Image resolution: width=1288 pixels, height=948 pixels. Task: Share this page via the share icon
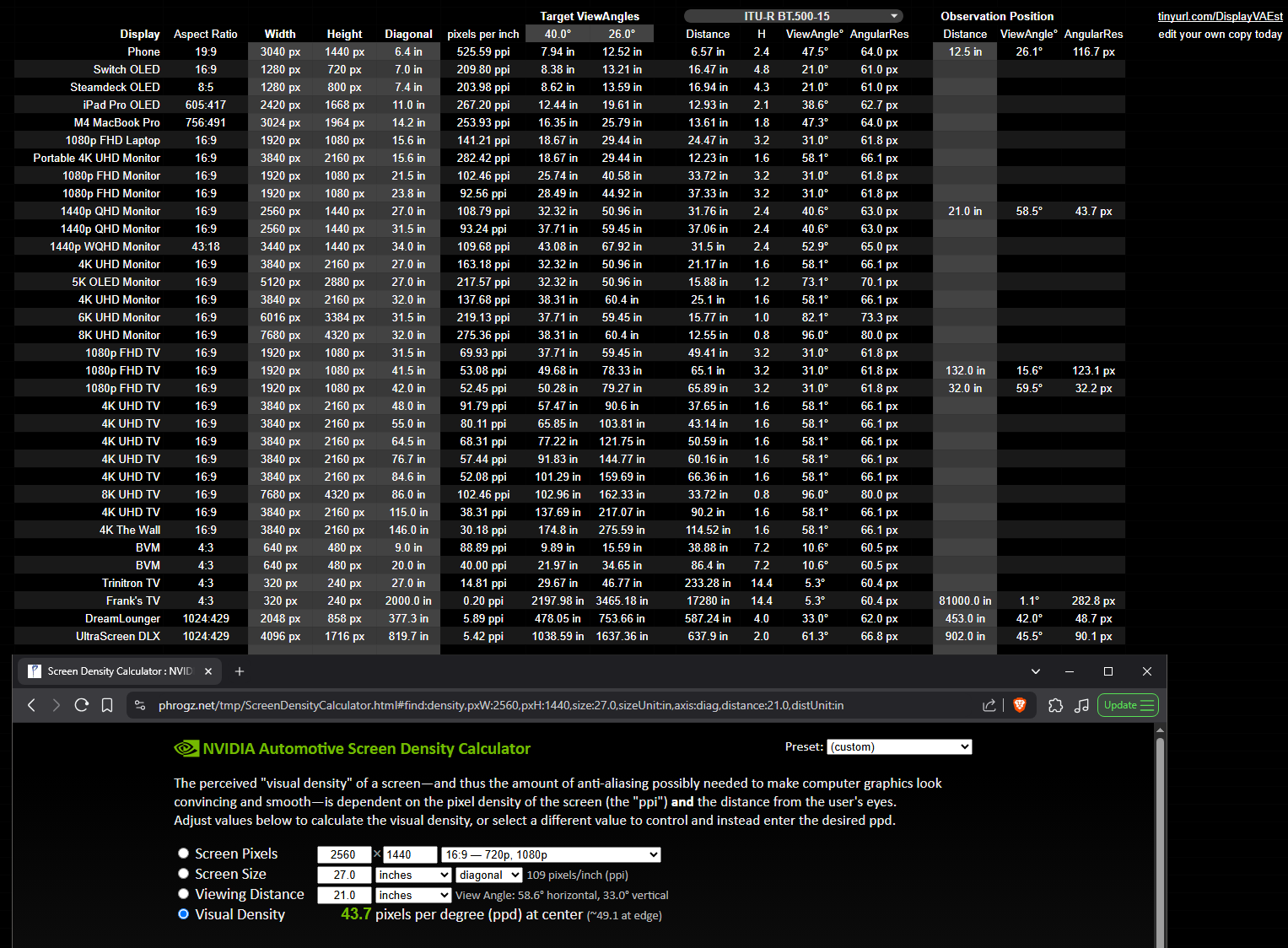989,705
